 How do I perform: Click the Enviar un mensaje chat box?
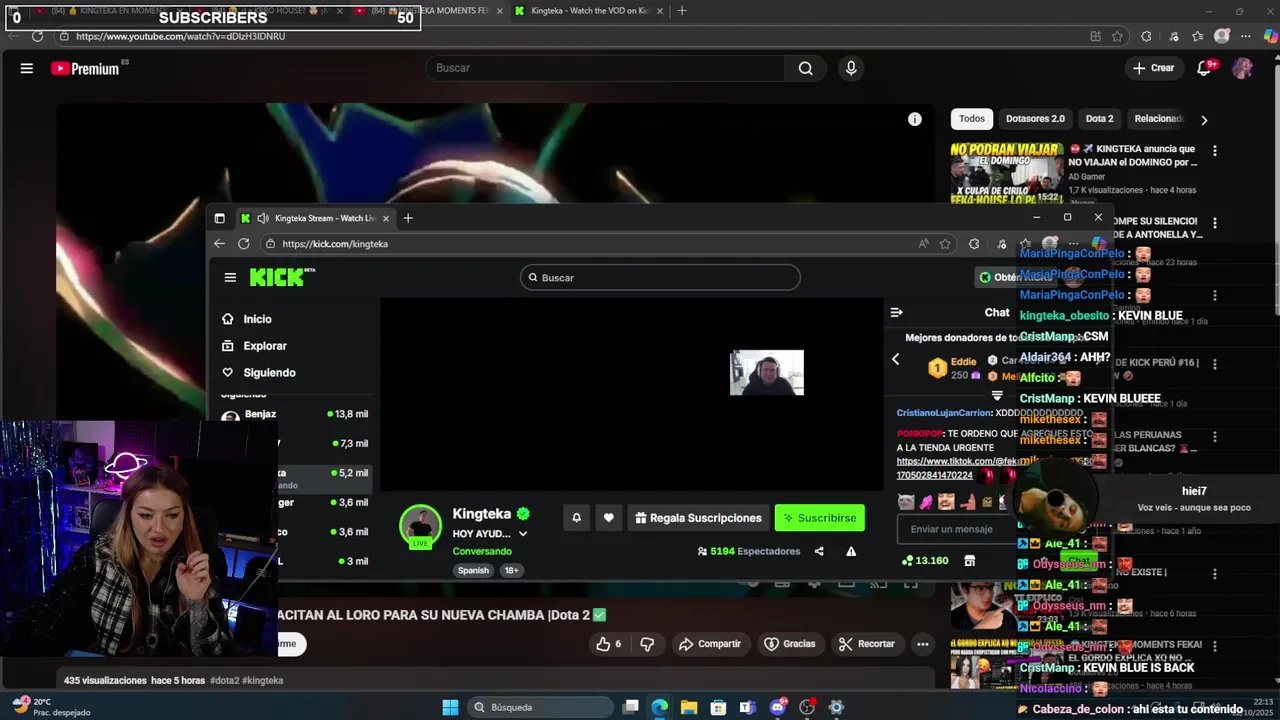(x=955, y=529)
